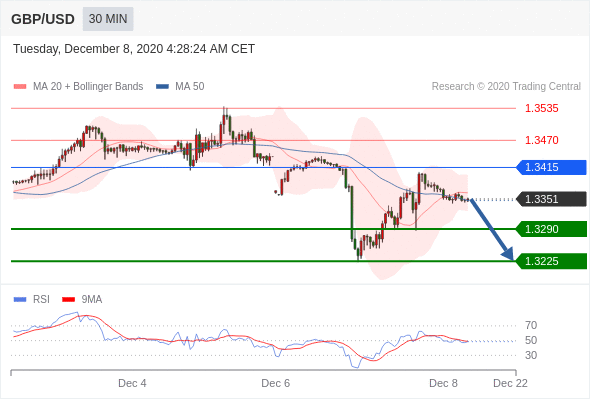590x400 pixels.
Task: Click the 1.3351 current price tag
Action: pos(551,199)
